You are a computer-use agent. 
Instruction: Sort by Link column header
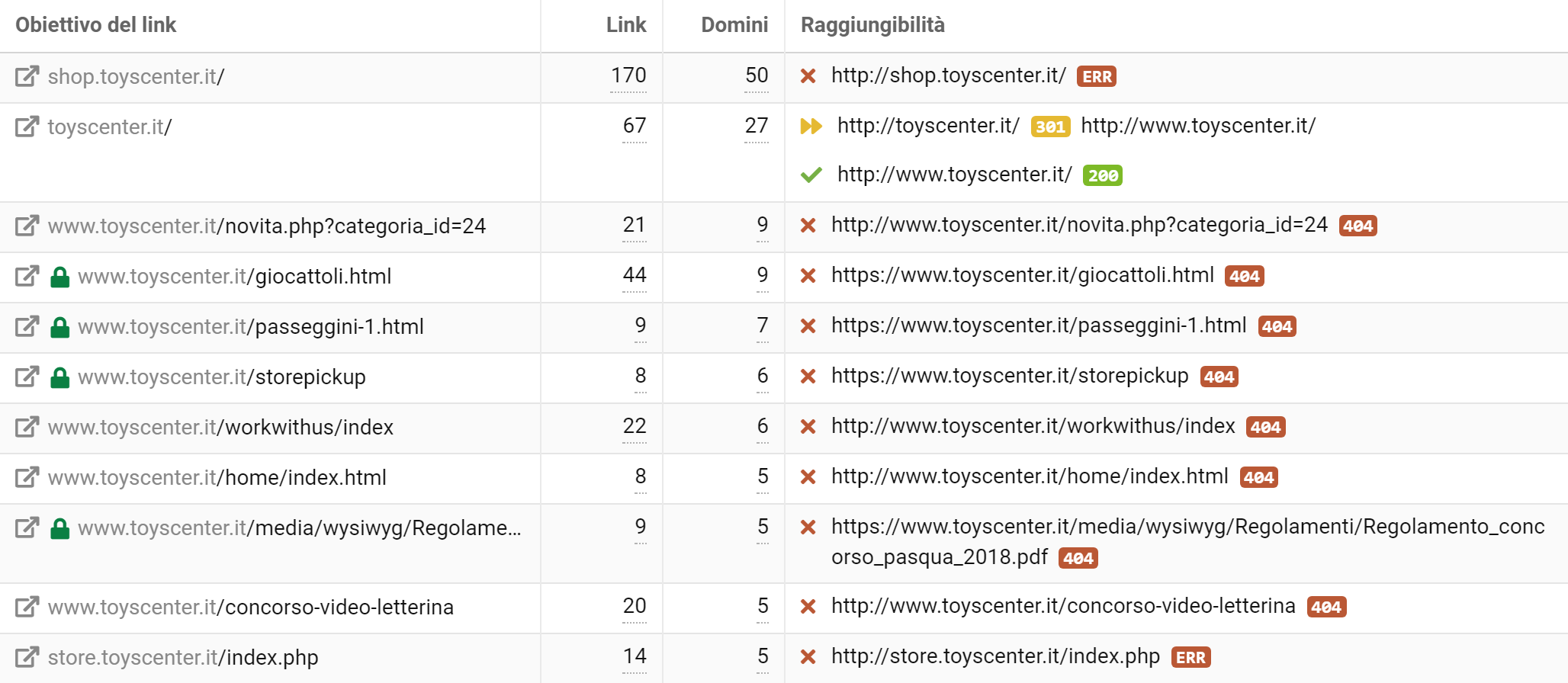[626, 25]
